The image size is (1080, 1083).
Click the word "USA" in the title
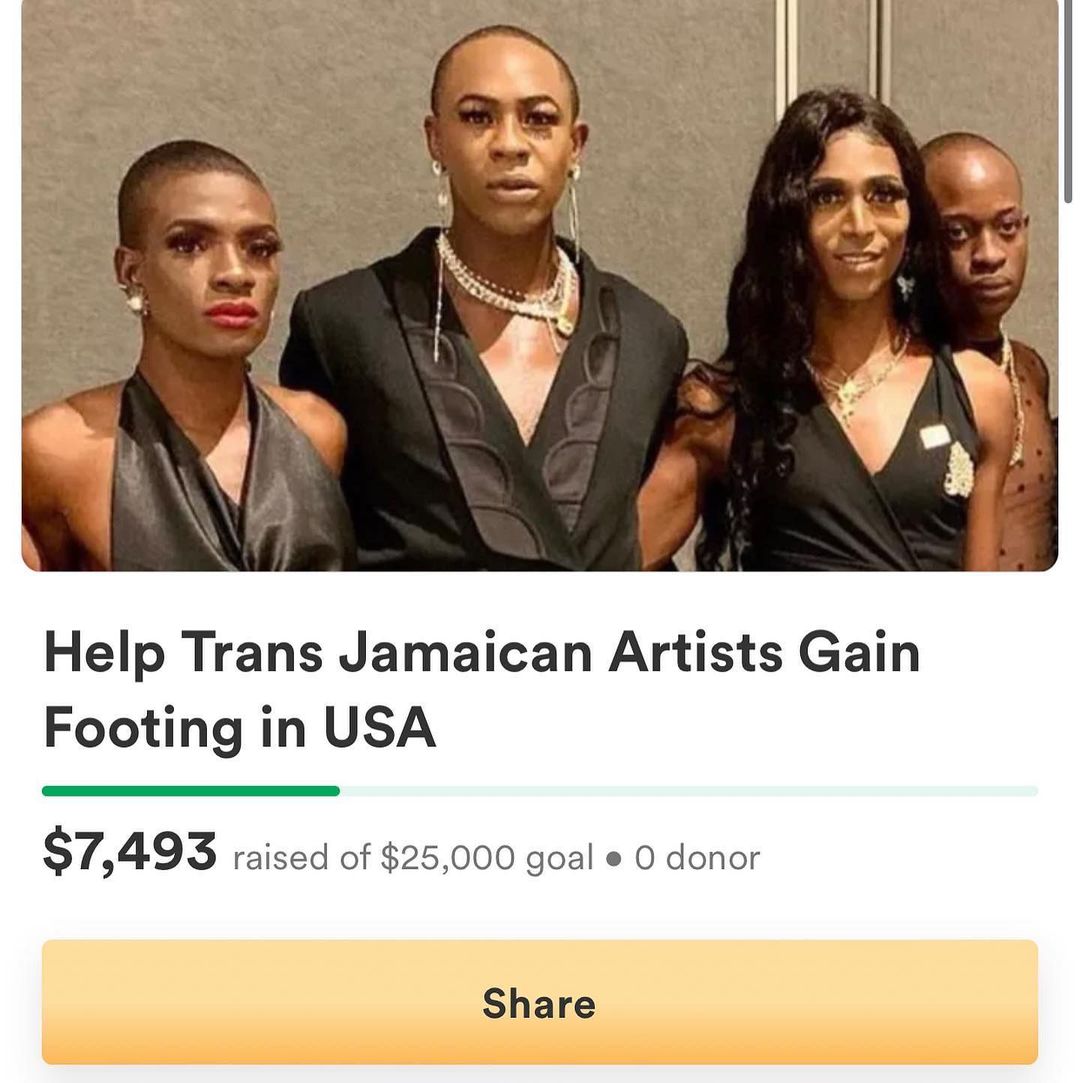click(380, 727)
